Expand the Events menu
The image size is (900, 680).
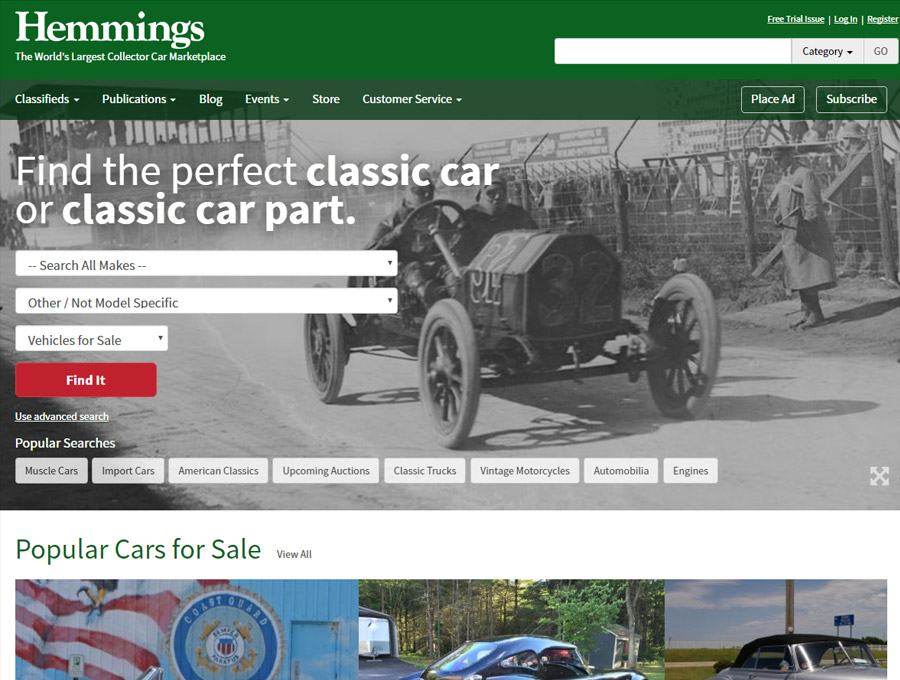coord(267,99)
